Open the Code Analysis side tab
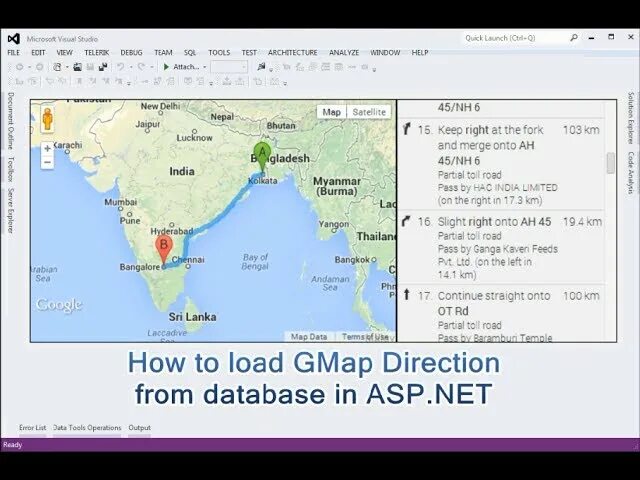Image resolution: width=640 pixels, height=480 pixels. 631,173
